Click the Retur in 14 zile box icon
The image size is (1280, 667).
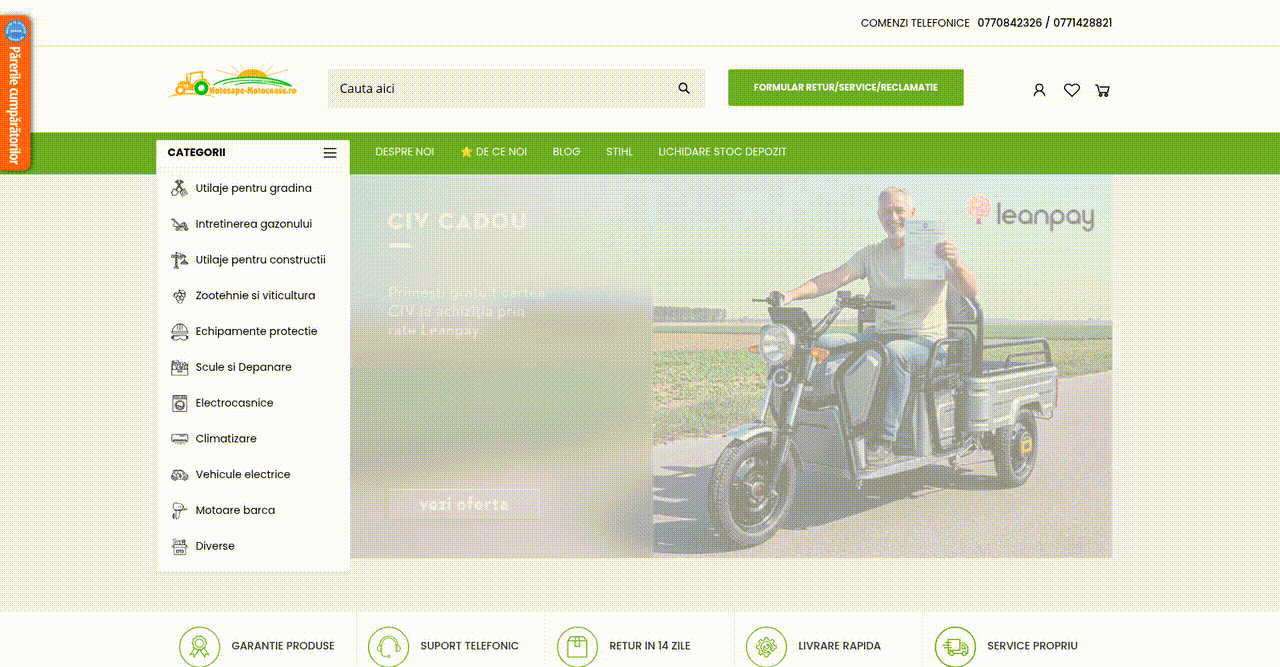[x=577, y=646]
